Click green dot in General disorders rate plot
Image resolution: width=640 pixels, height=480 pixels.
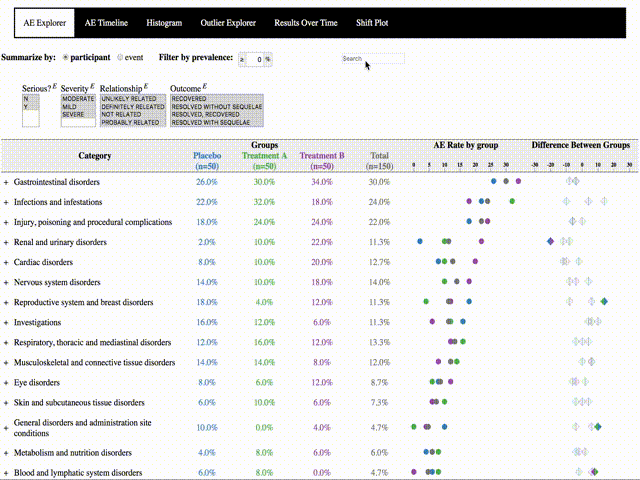pyautogui.click(x=413, y=427)
